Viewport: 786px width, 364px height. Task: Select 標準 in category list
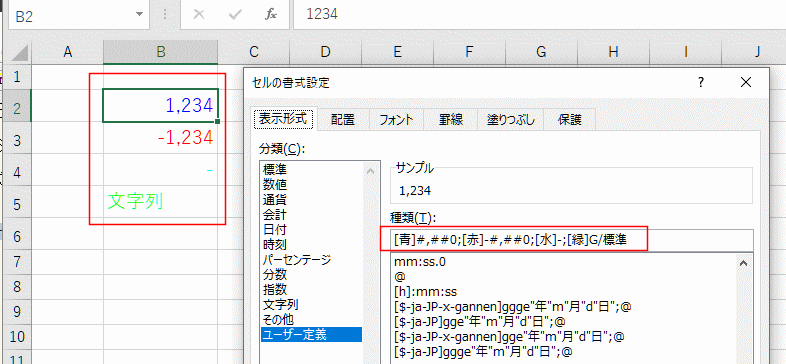pyautogui.click(x=311, y=169)
